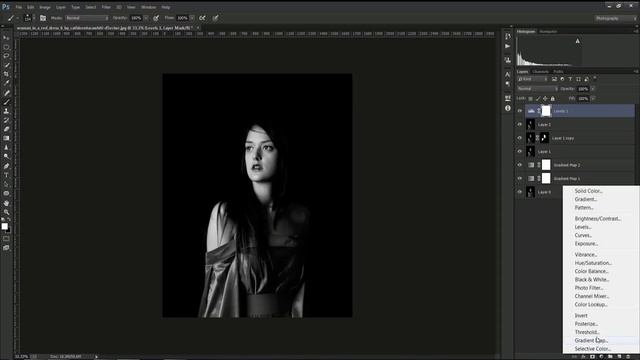640x360 pixels.
Task: Open the layer blend mode dropdown
Action: pyautogui.click(x=537, y=89)
